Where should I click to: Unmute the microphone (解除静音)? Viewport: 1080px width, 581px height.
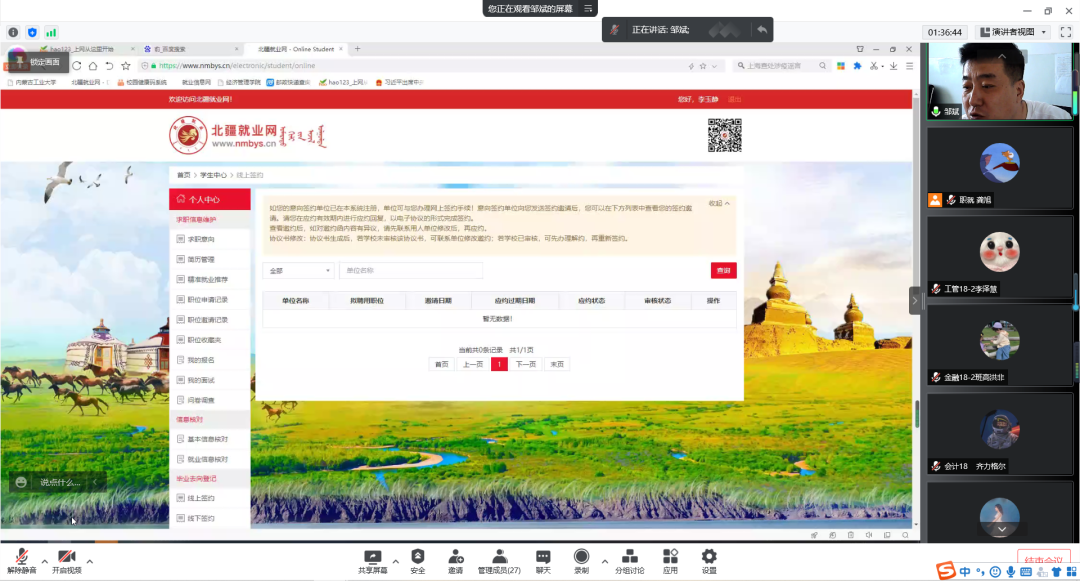tap(21, 559)
